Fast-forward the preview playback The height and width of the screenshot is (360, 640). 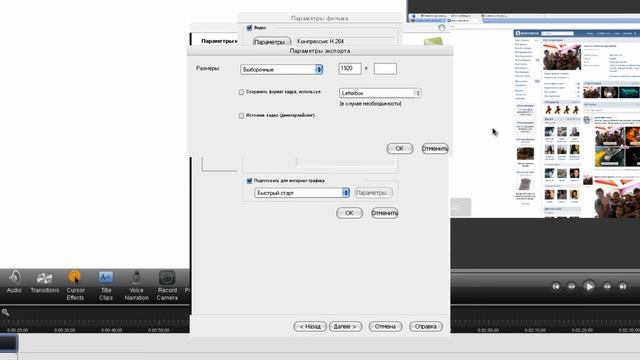[607, 287]
